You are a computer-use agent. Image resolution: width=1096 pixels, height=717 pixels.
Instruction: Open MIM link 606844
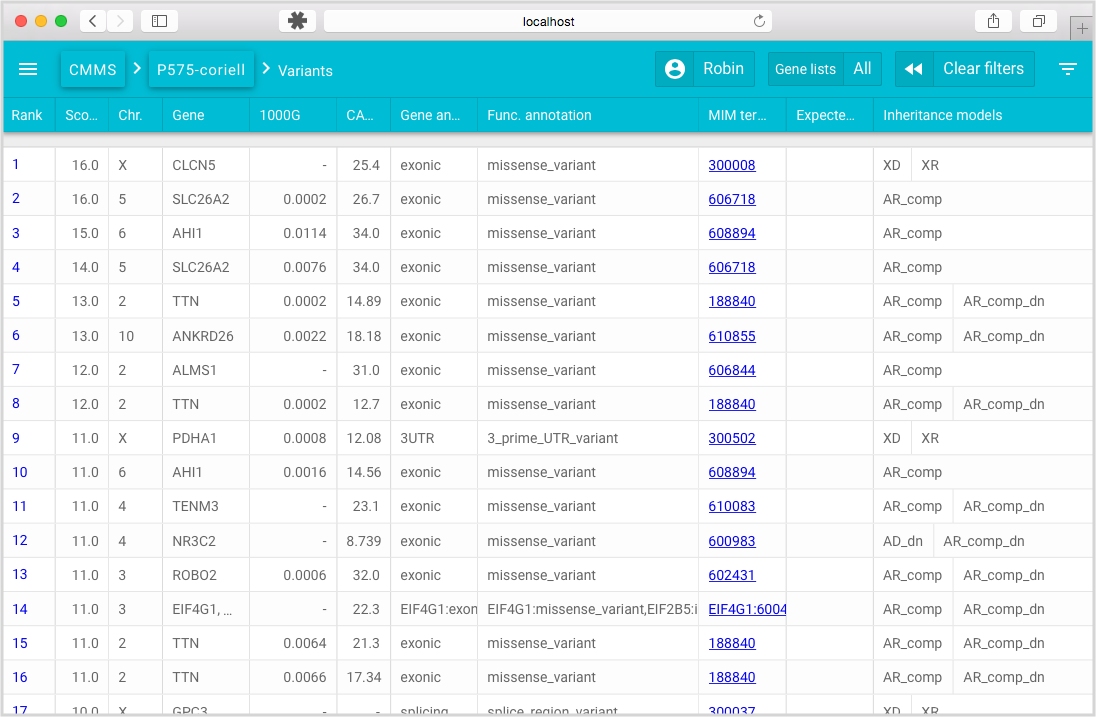(732, 370)
